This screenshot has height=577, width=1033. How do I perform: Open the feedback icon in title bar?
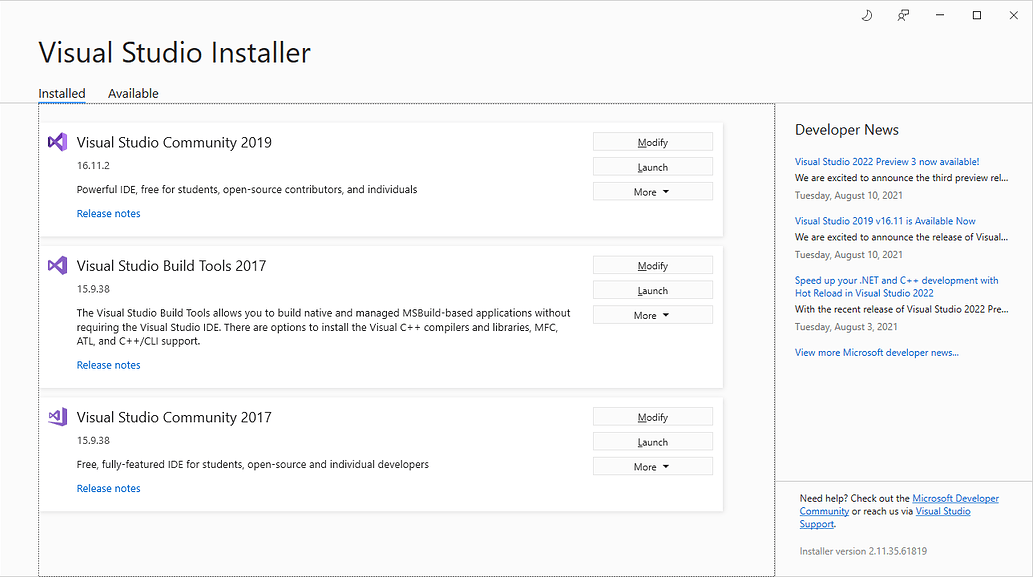point(903,15)
